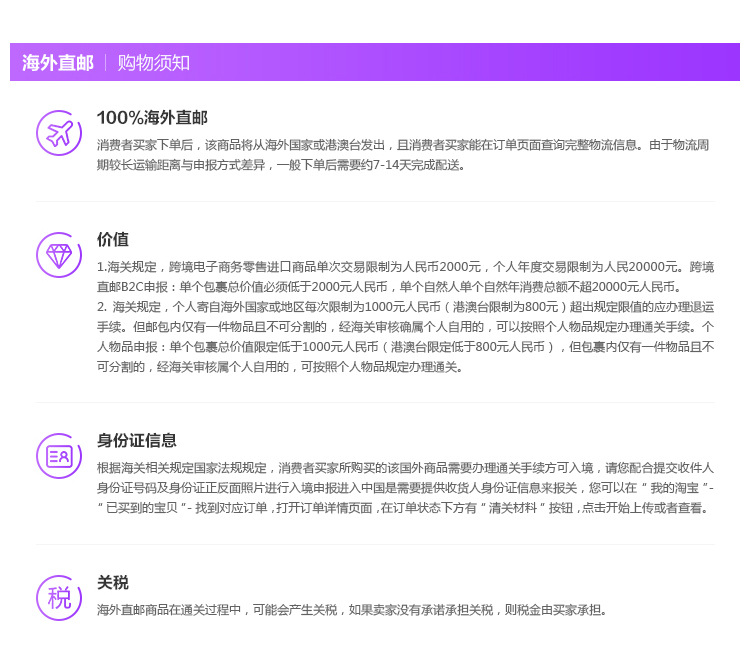Click the 关税 section heading
The height and width of the screenshot is (651, 750).
point(113,583)
